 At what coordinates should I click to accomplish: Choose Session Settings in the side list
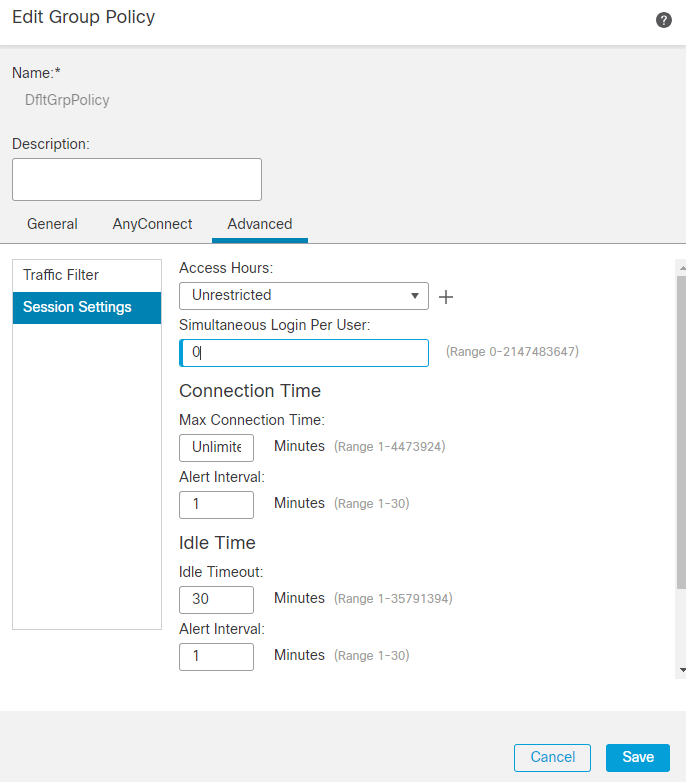click(87, 307)
